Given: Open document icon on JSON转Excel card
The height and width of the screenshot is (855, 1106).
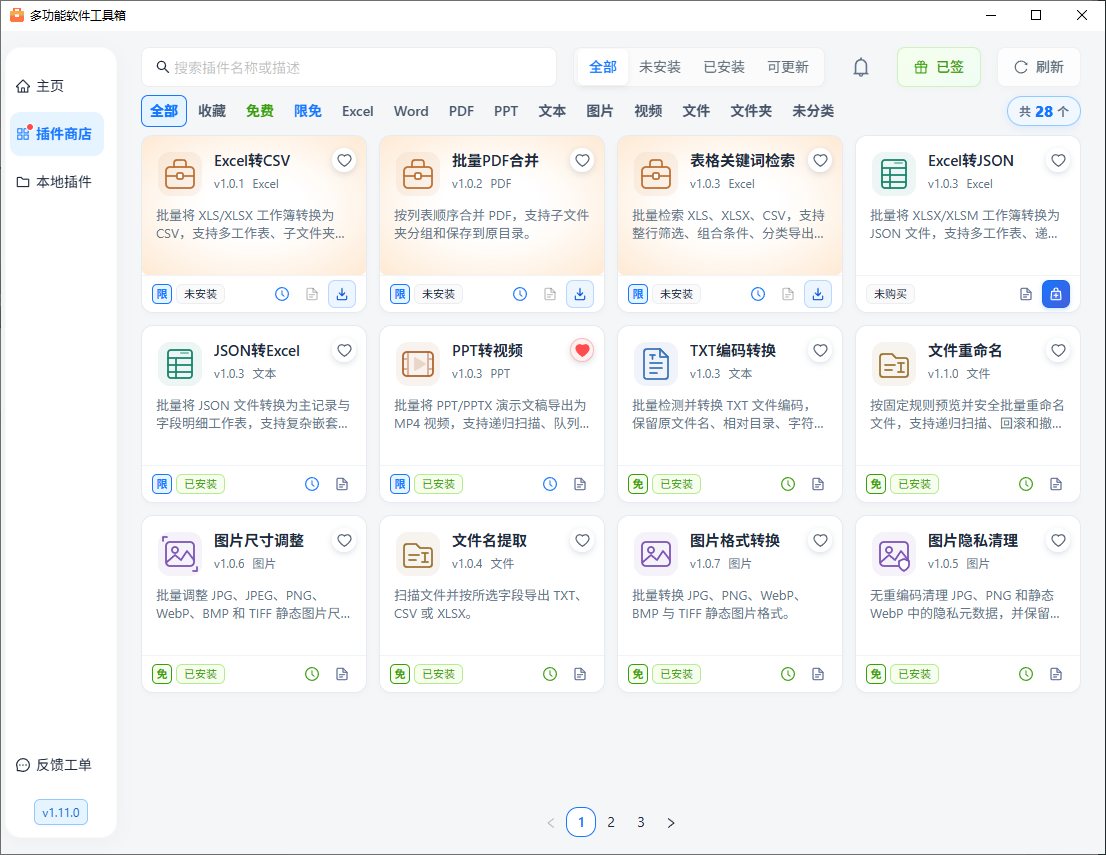Looking at the screenshot, I should point(342,484).
